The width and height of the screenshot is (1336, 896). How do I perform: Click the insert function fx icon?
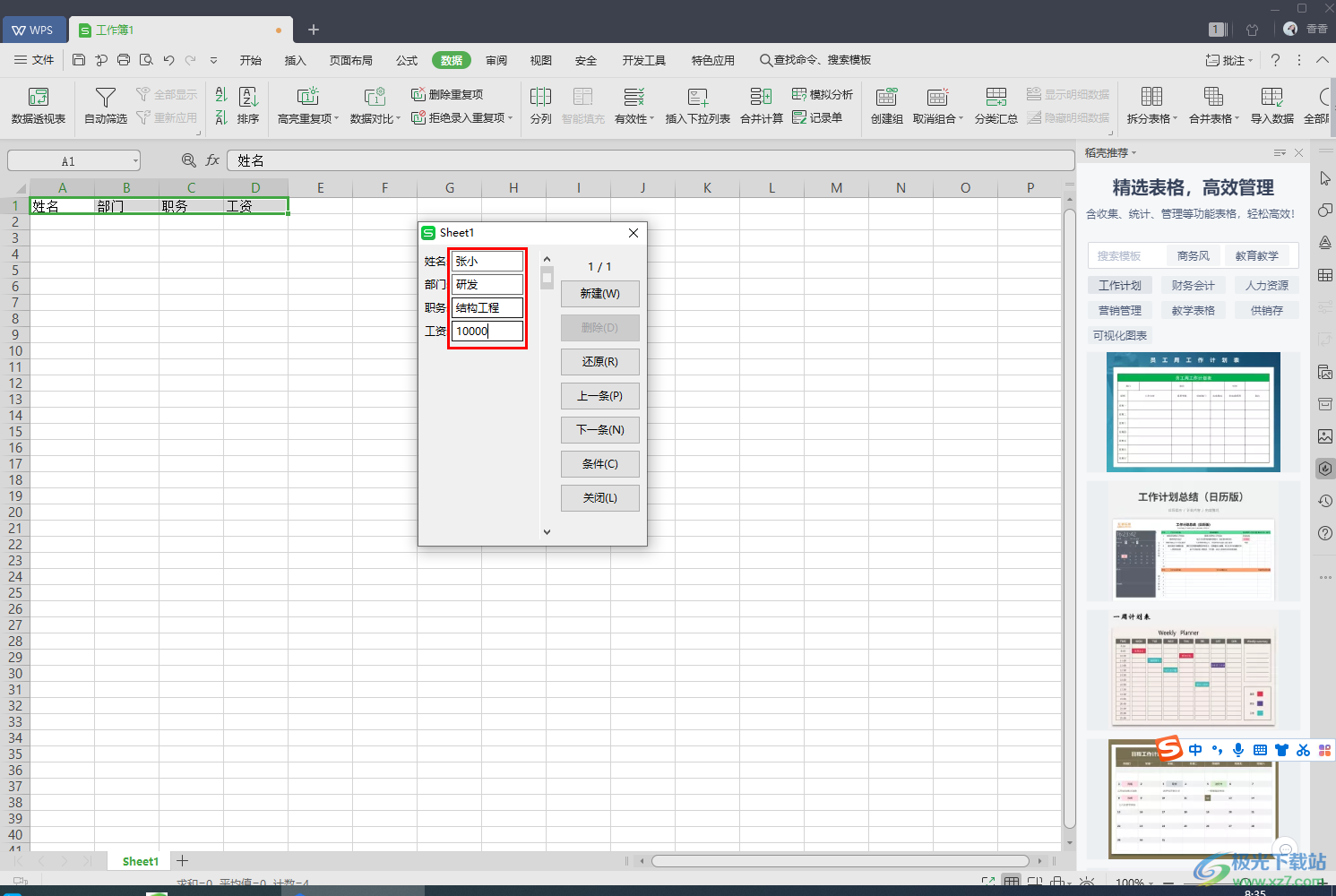point(212,160)
